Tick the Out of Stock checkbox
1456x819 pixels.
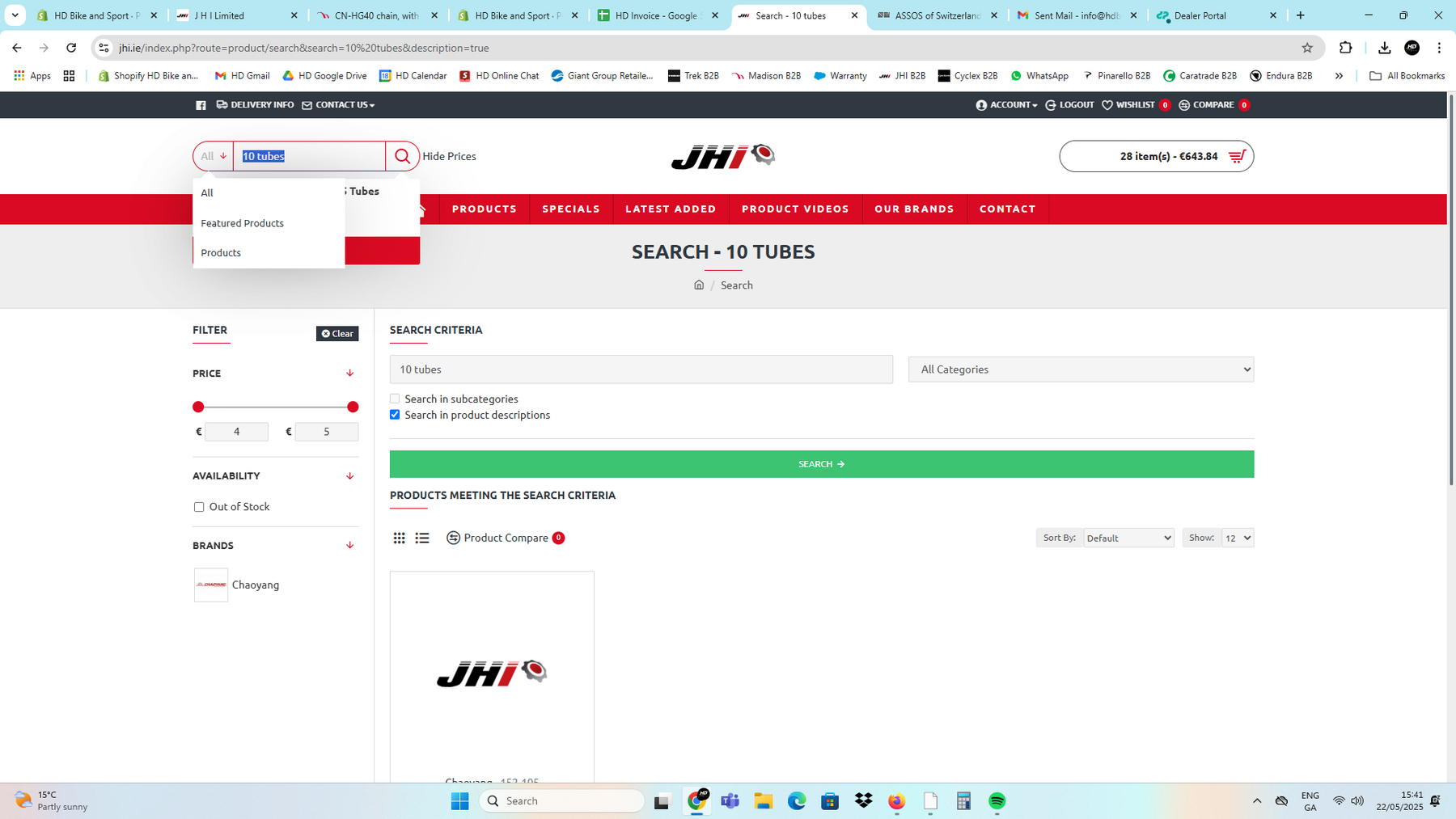click(199, 507)
